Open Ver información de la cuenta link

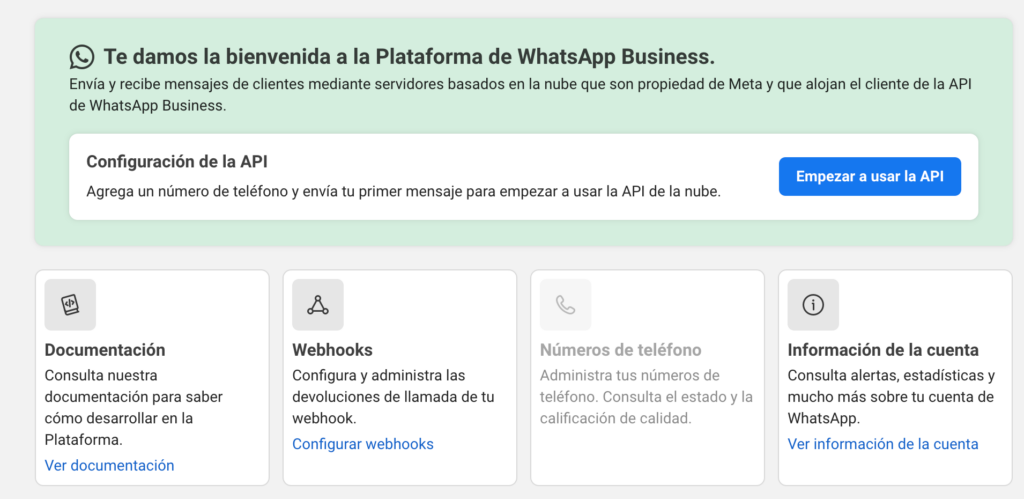click(882, 444)
